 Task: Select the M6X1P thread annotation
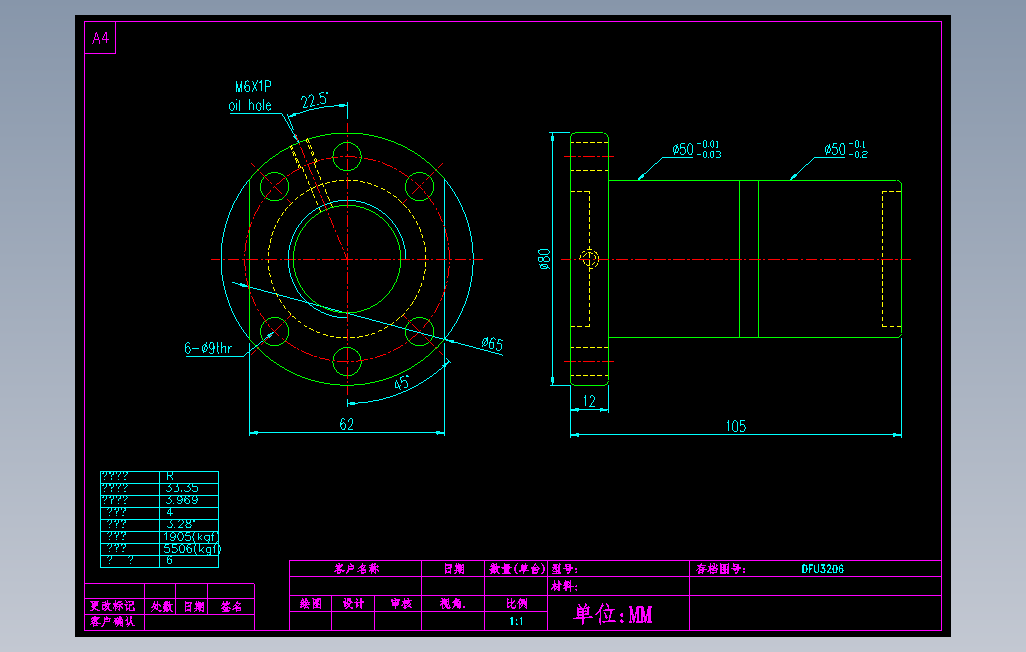coord(253,86)
